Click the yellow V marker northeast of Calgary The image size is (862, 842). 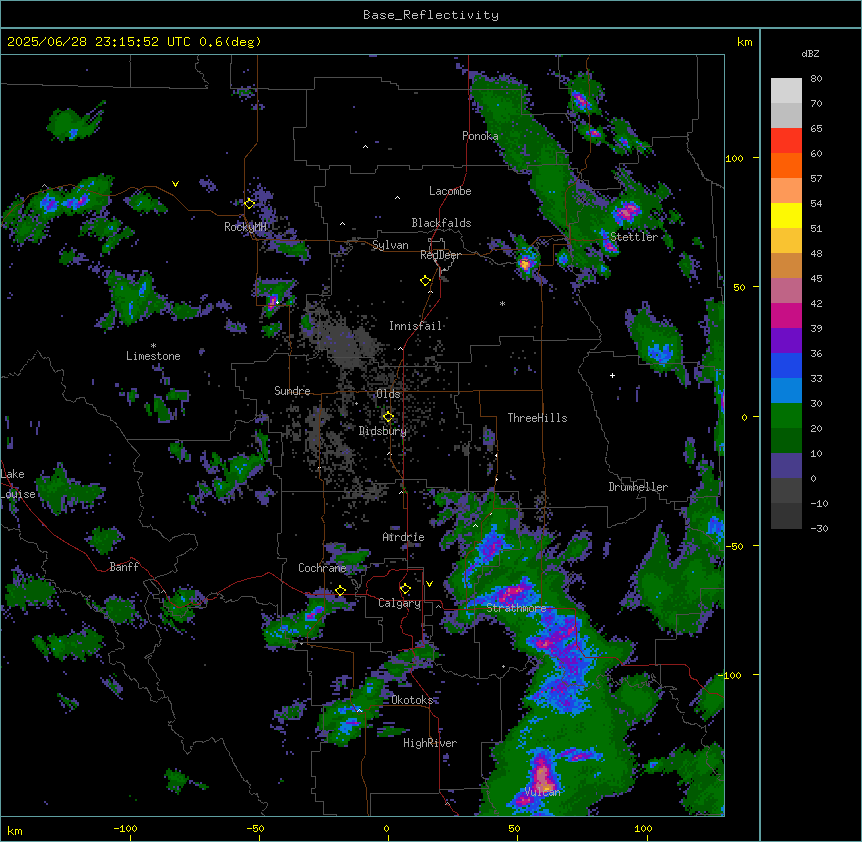[x=429, y=584]
